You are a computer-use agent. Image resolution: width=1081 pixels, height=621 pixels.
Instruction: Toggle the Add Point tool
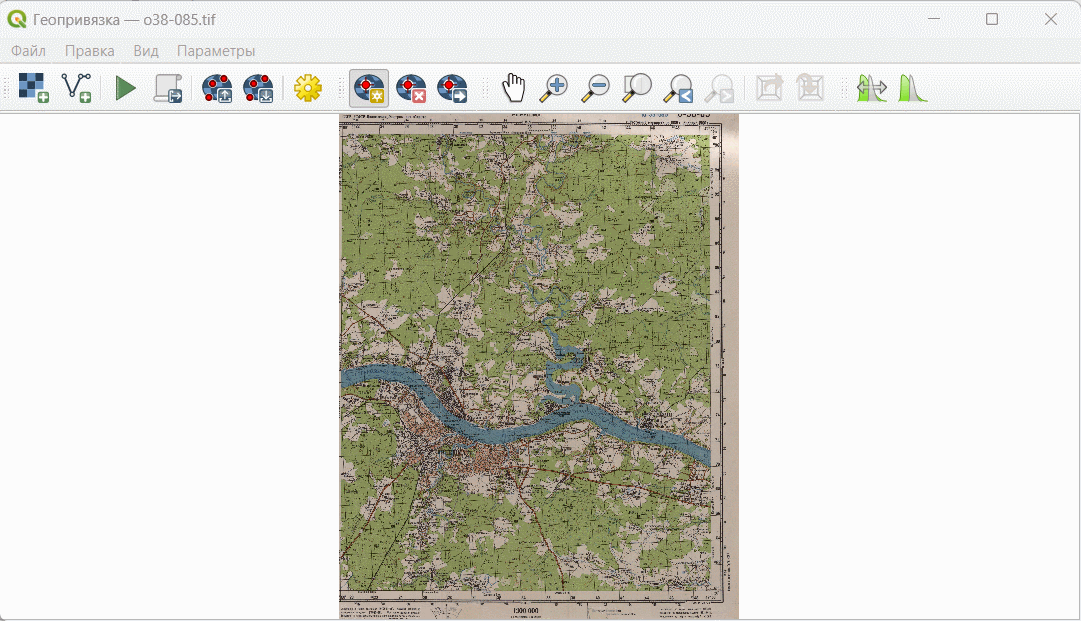pos(369,88)
